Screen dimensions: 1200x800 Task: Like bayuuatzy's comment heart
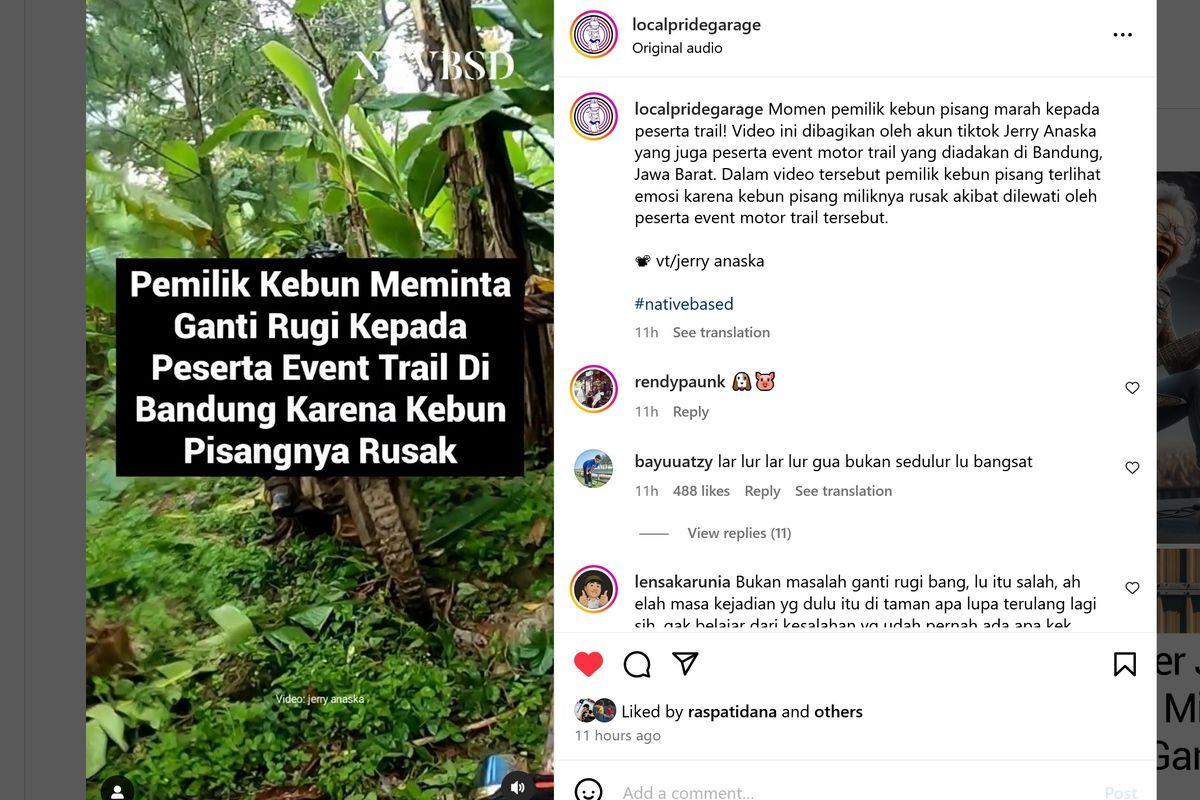tap(1132, 468)
